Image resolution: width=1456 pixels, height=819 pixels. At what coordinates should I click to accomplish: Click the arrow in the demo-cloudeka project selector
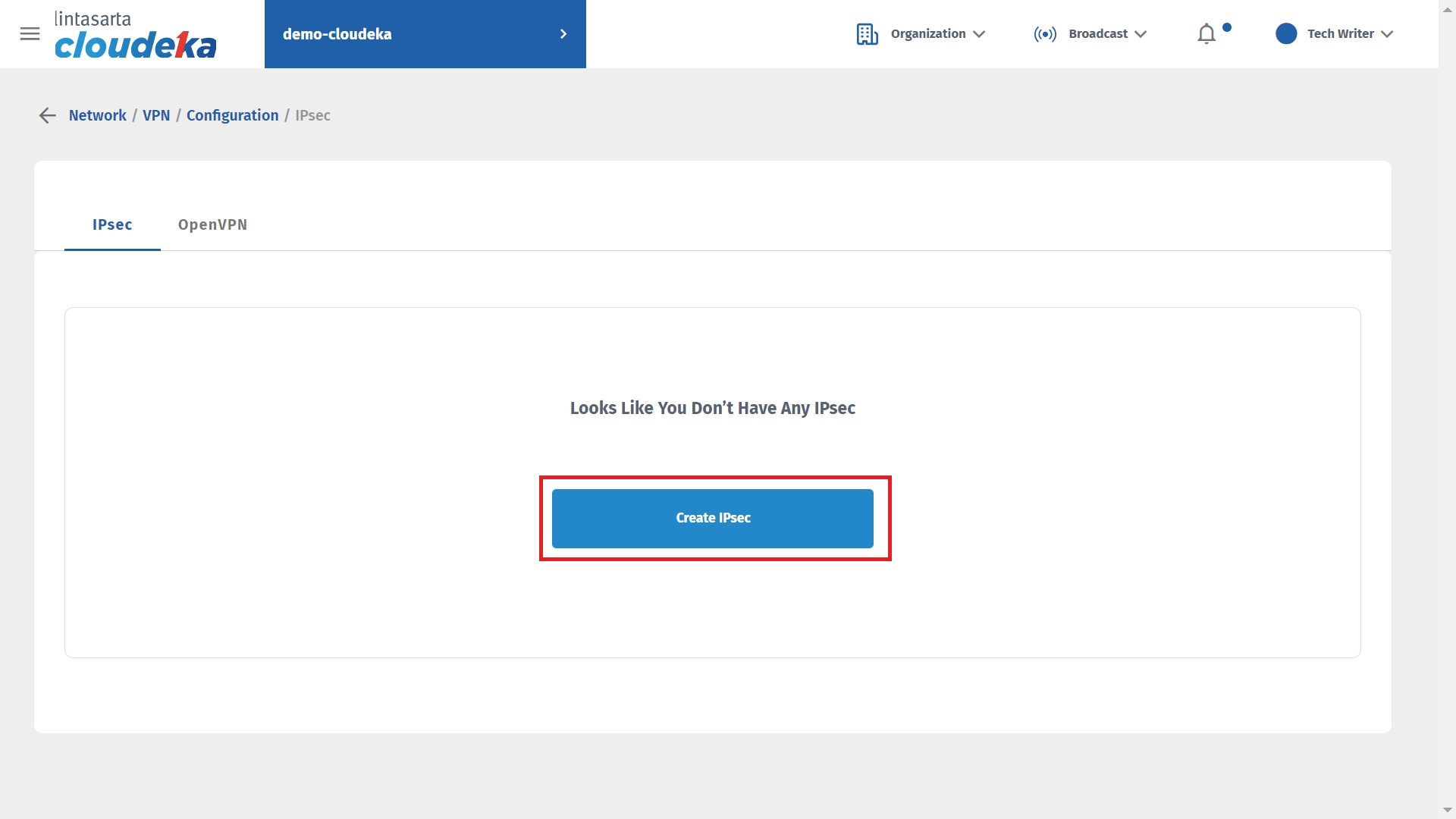[563, 34]
